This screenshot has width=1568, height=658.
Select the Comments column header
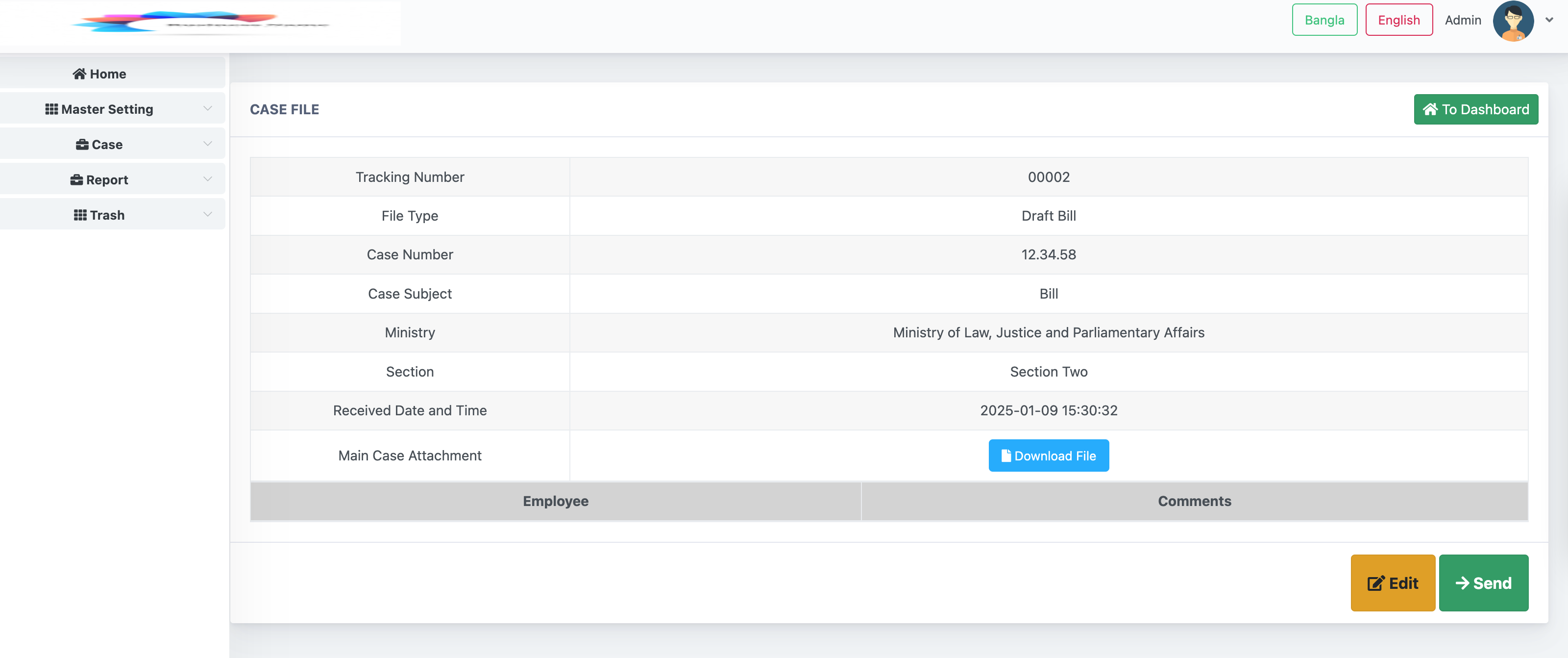point(1194,502)
